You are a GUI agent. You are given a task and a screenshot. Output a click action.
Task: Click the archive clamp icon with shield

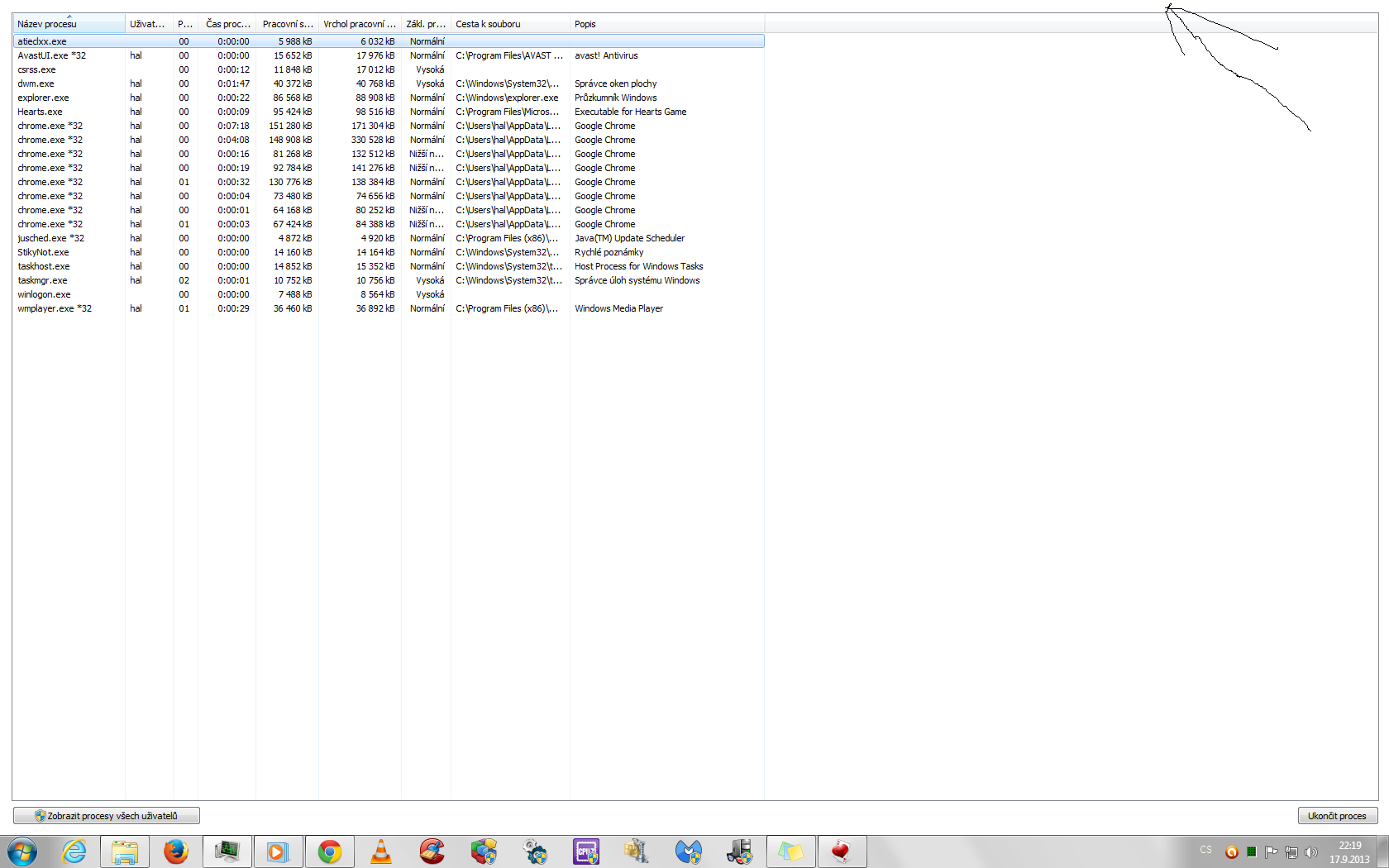click(x=637, y=851)
